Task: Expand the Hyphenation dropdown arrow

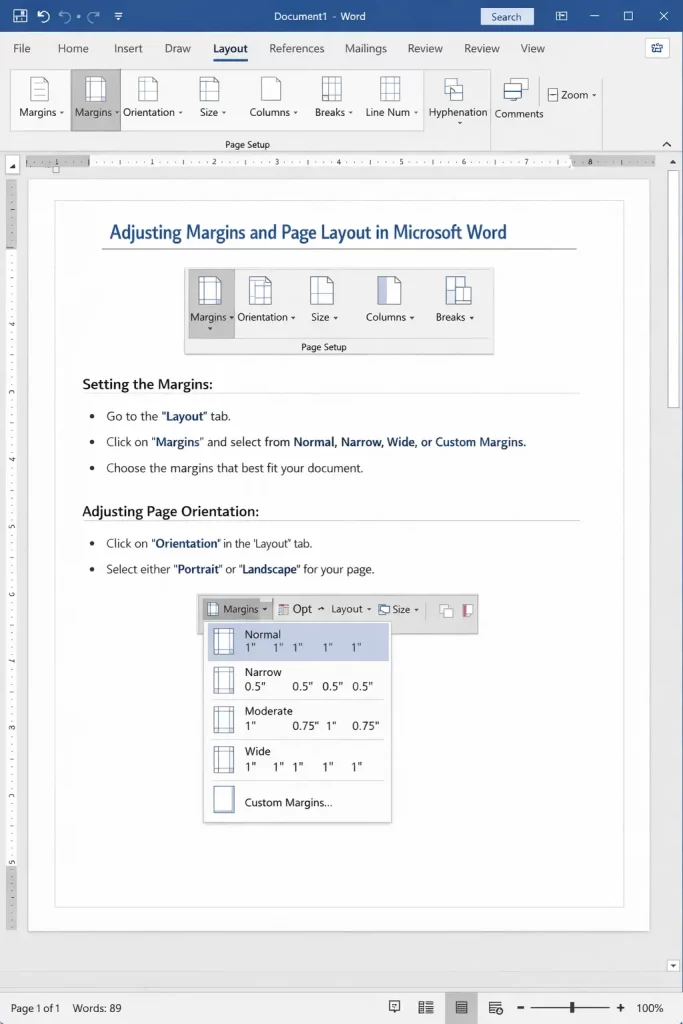Action: tap(459, 123)
